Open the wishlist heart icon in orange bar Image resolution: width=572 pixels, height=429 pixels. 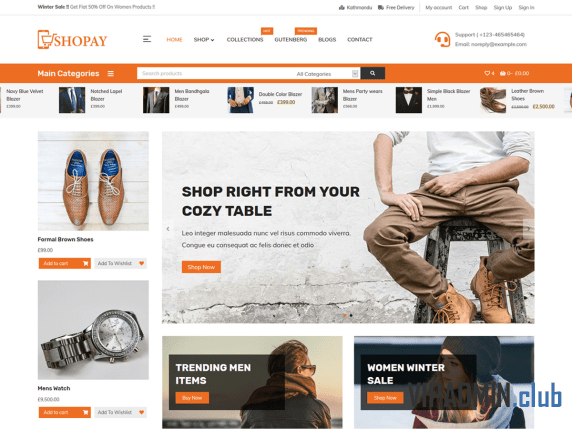(x=487, y=73)
